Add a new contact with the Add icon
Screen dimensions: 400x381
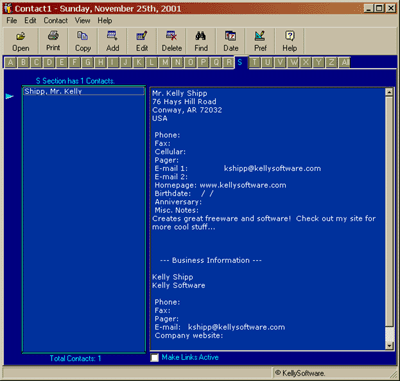112,41
